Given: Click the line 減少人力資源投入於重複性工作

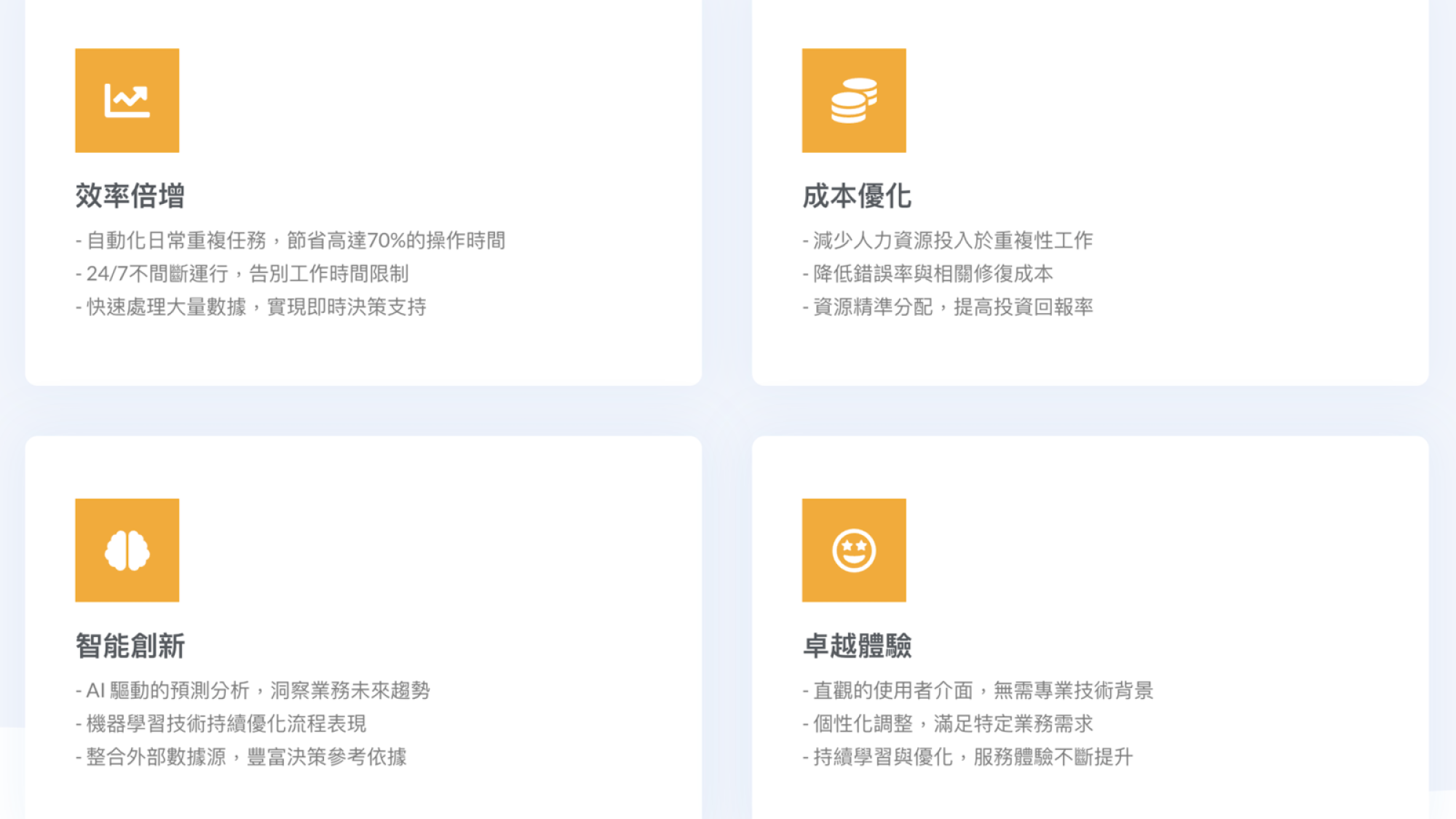Looking at the screenshot, I should pyautogui.click(x=948, y=240).
